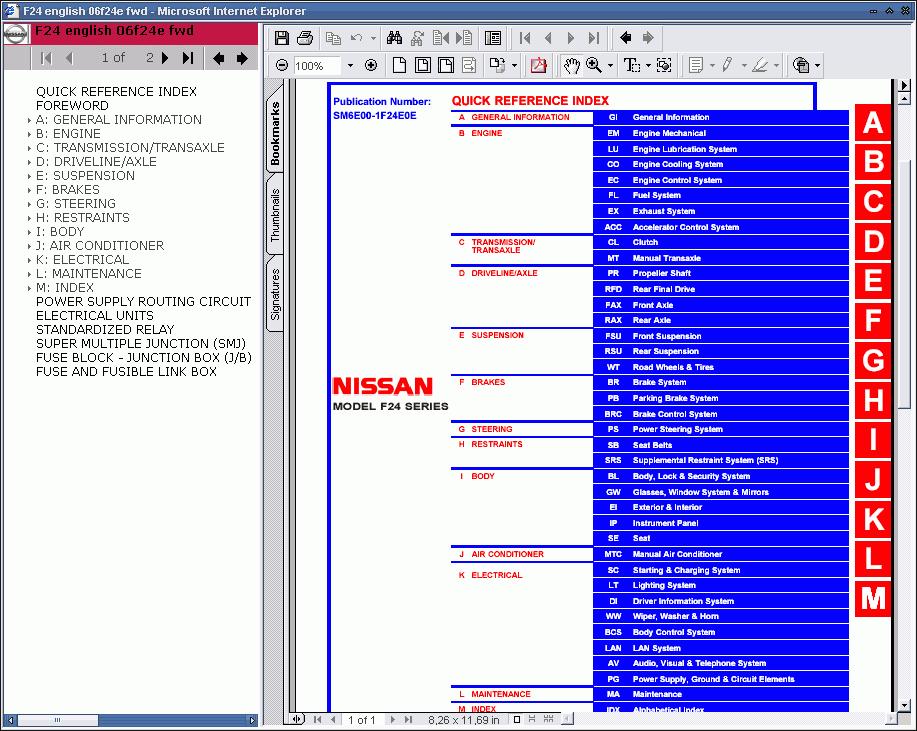Click the bookmark pane horizontal scrollbar thumb
Image resolution: width=917 pixels, height=731 pixels.
point(57,720)
